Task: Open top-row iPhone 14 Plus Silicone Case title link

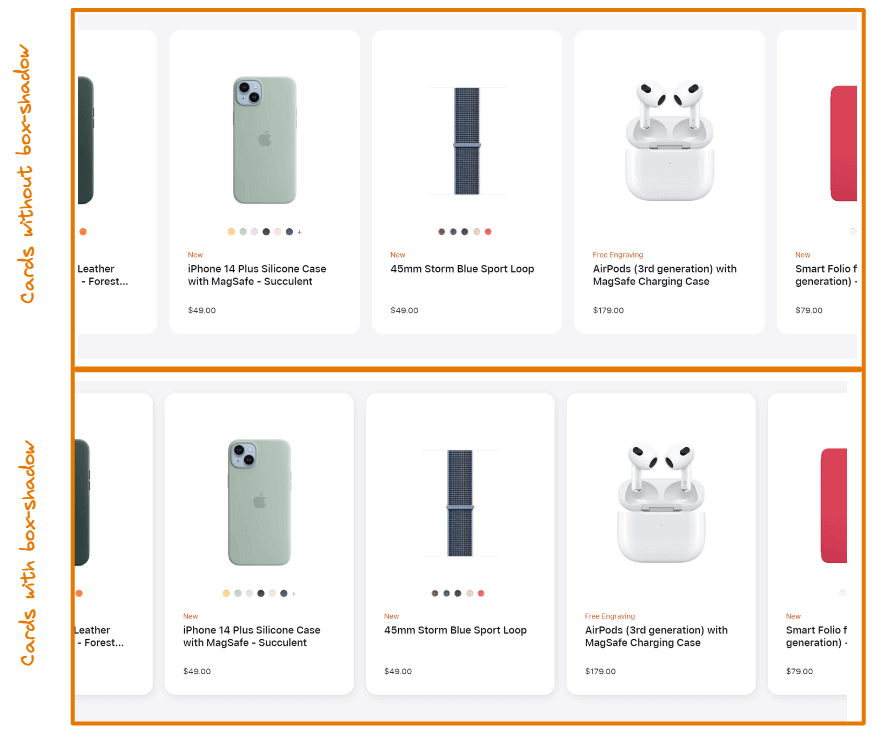Action: [257, 275]
